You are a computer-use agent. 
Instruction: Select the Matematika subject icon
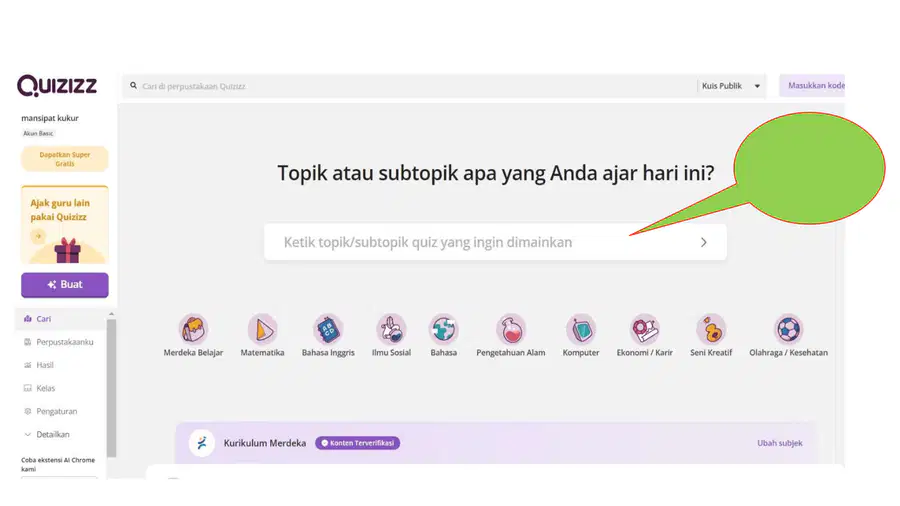tap(262, 329)
